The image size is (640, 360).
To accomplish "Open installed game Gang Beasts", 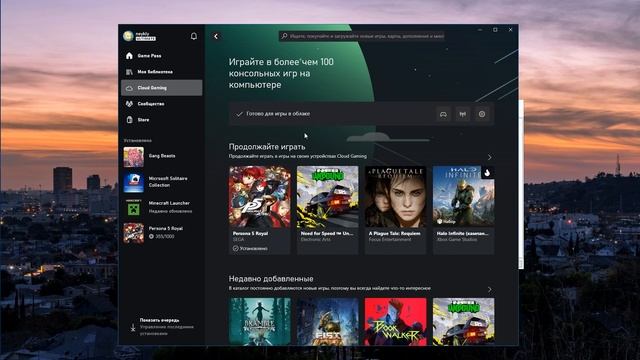I will (x=161, y=157).
